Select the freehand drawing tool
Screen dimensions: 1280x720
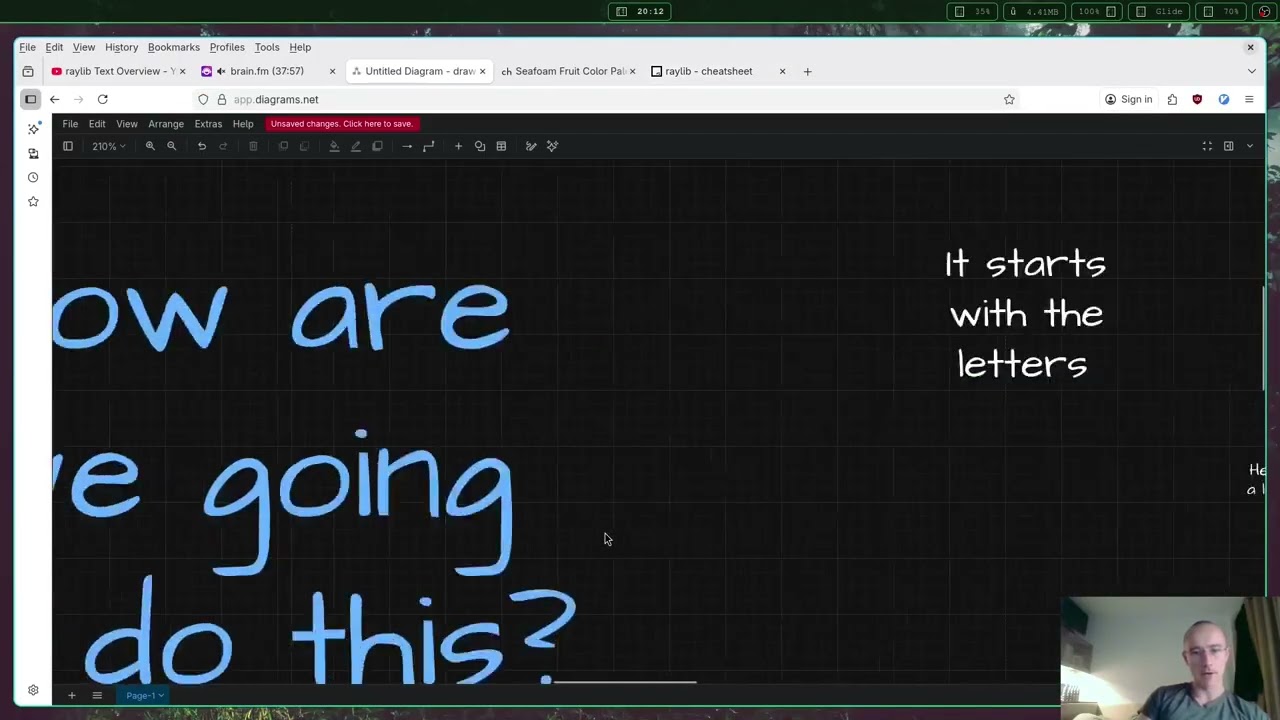click(x=531, y=146)
